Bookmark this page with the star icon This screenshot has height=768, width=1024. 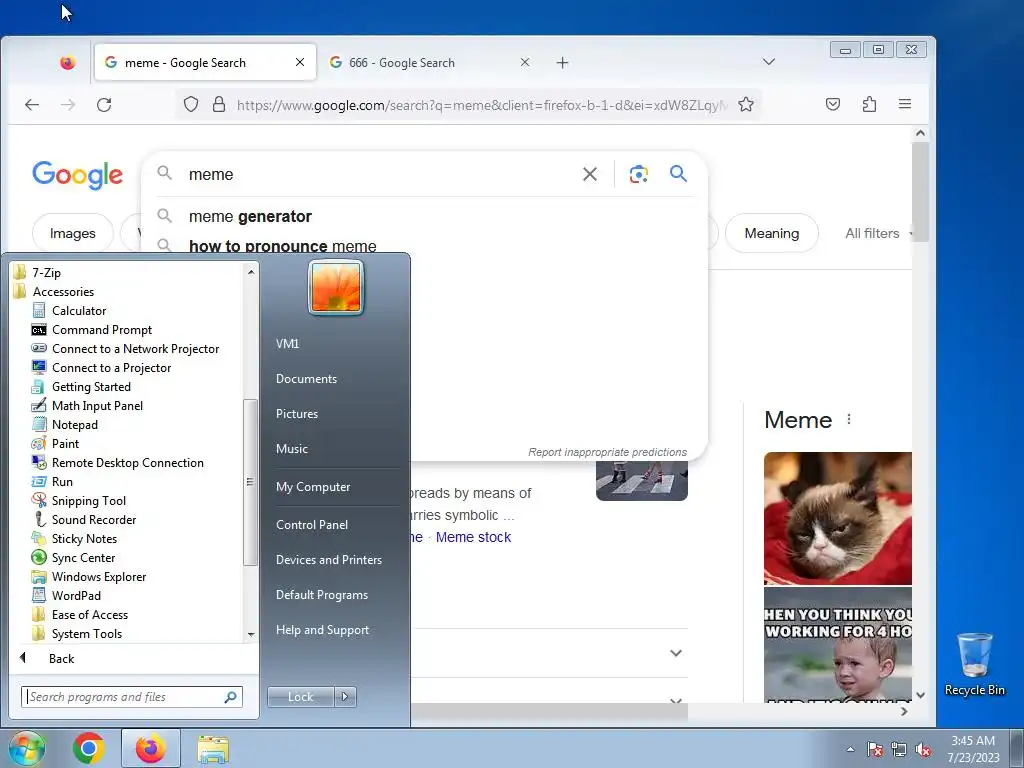click(746, 104)
